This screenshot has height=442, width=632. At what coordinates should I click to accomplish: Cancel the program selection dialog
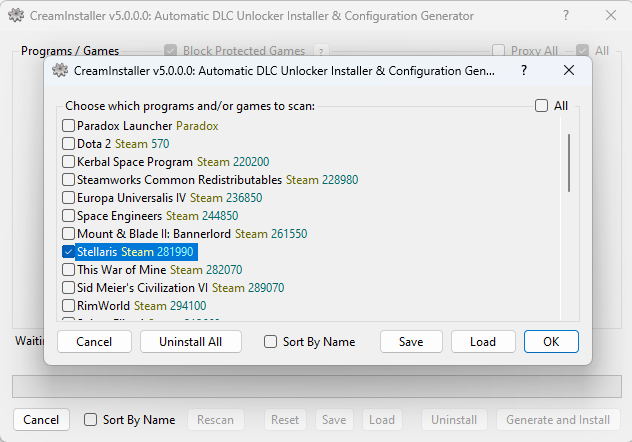point(94,342)
